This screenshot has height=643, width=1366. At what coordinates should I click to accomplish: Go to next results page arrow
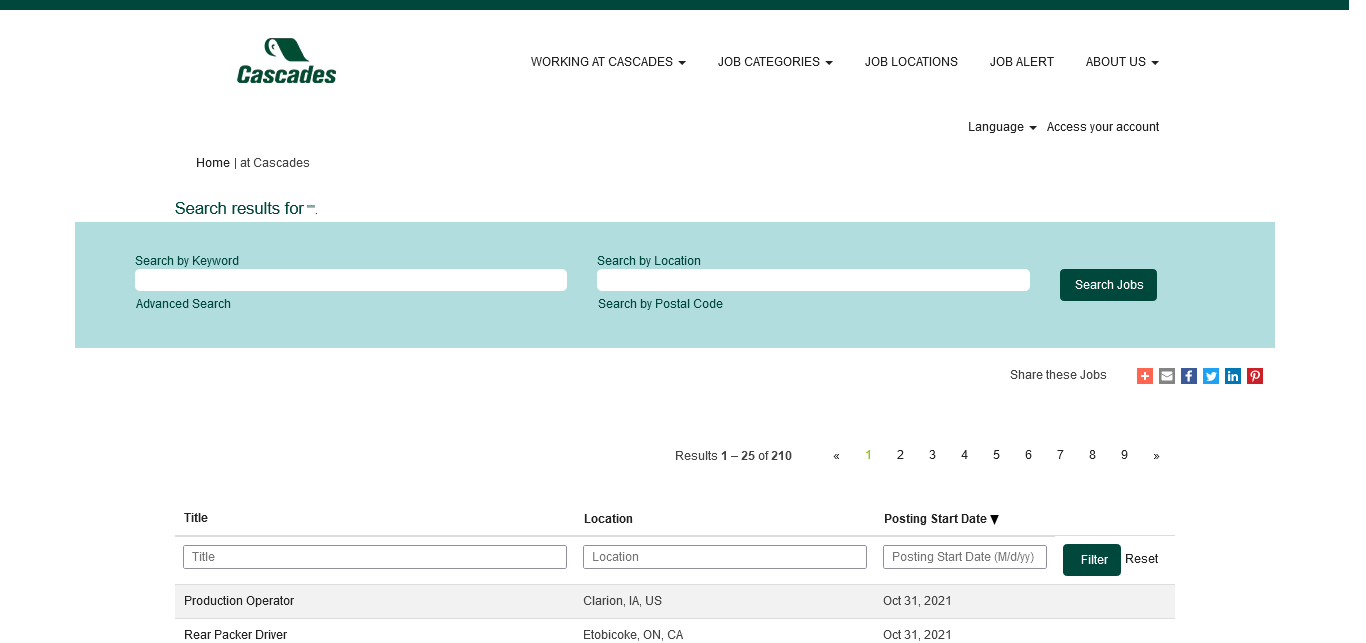[x=1156, y=456]
